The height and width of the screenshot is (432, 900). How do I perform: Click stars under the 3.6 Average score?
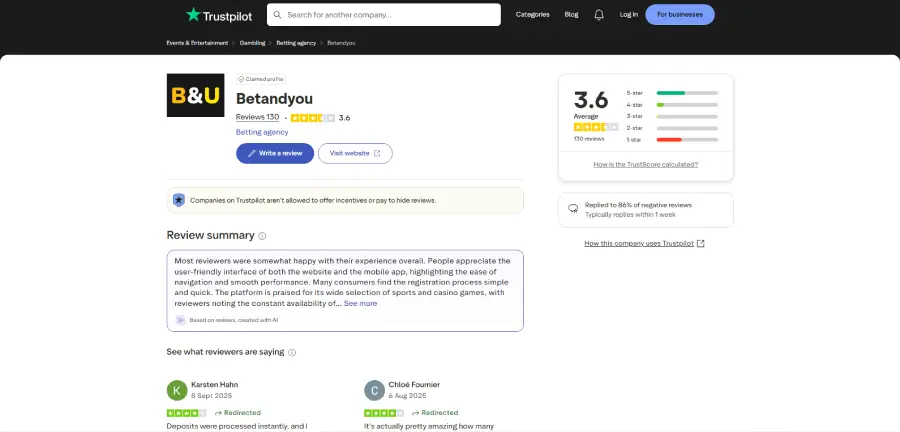[x=596, y=127]
